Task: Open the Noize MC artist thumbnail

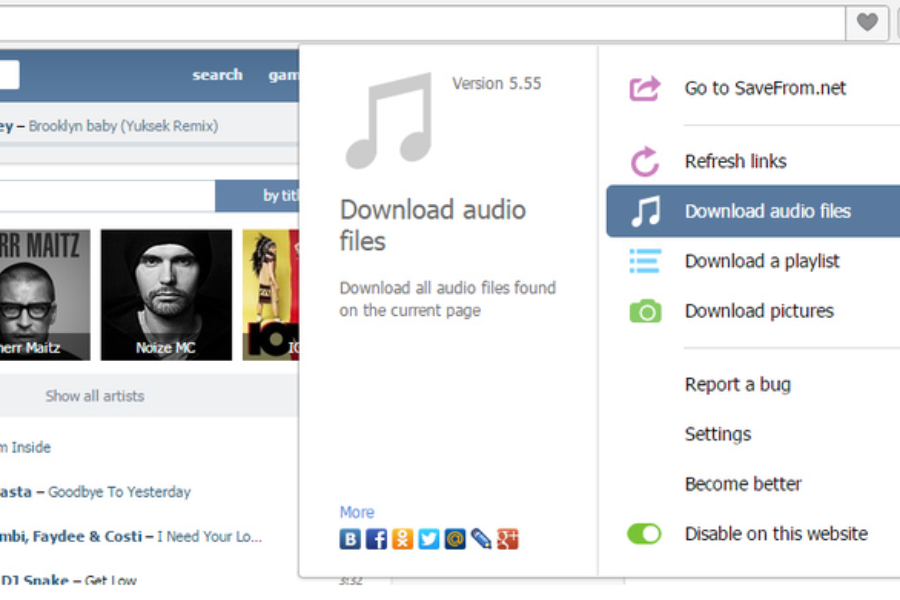Action: point(166,295)
